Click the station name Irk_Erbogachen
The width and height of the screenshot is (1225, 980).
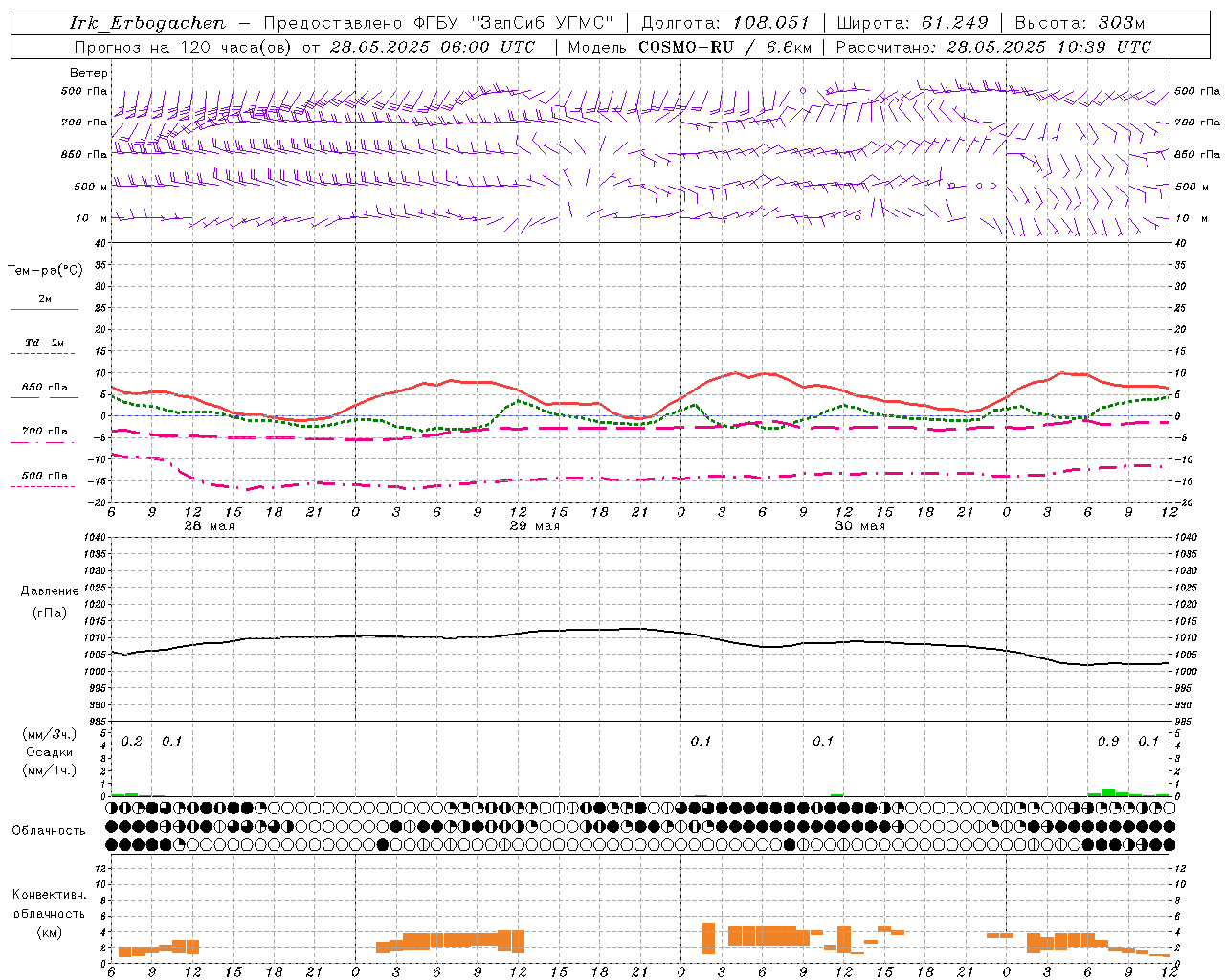[x=148, y=23]
